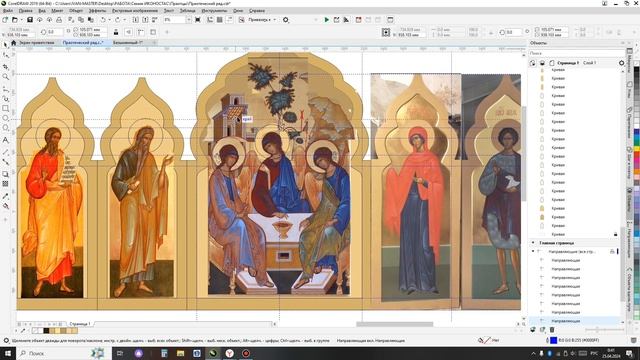
Task: Switch to the Безымянный-1 document tab
Action: [x=128, y=42]
